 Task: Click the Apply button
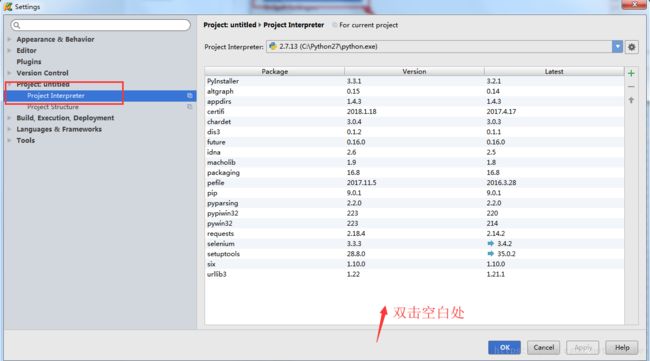coord(583,347)
